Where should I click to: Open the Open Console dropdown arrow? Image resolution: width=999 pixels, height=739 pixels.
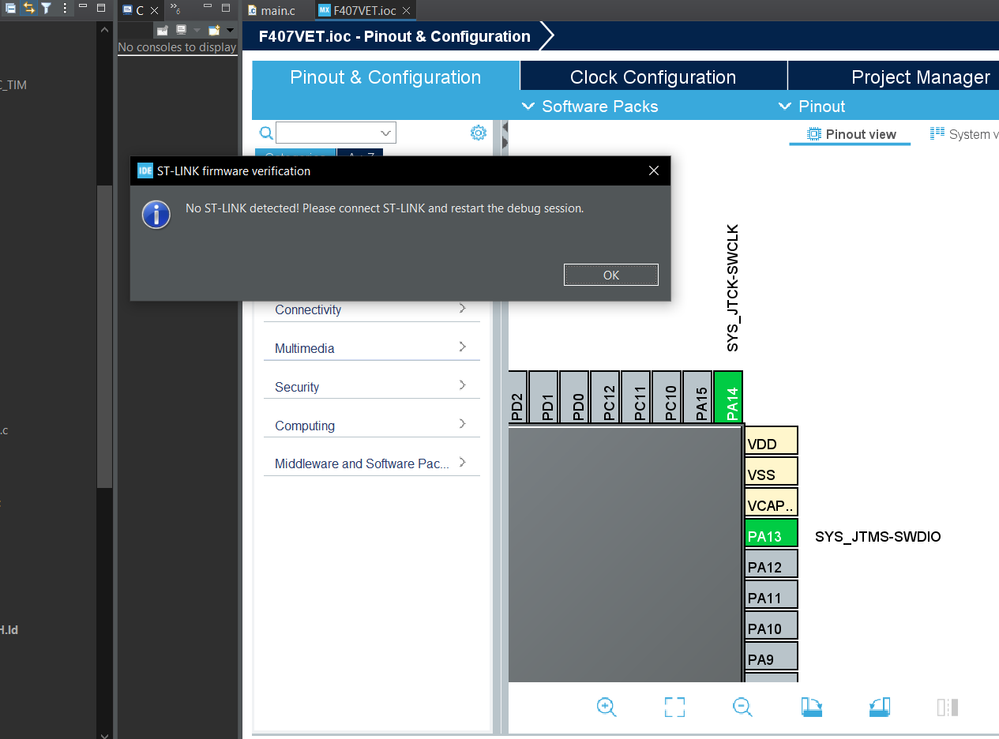[230, 30]
